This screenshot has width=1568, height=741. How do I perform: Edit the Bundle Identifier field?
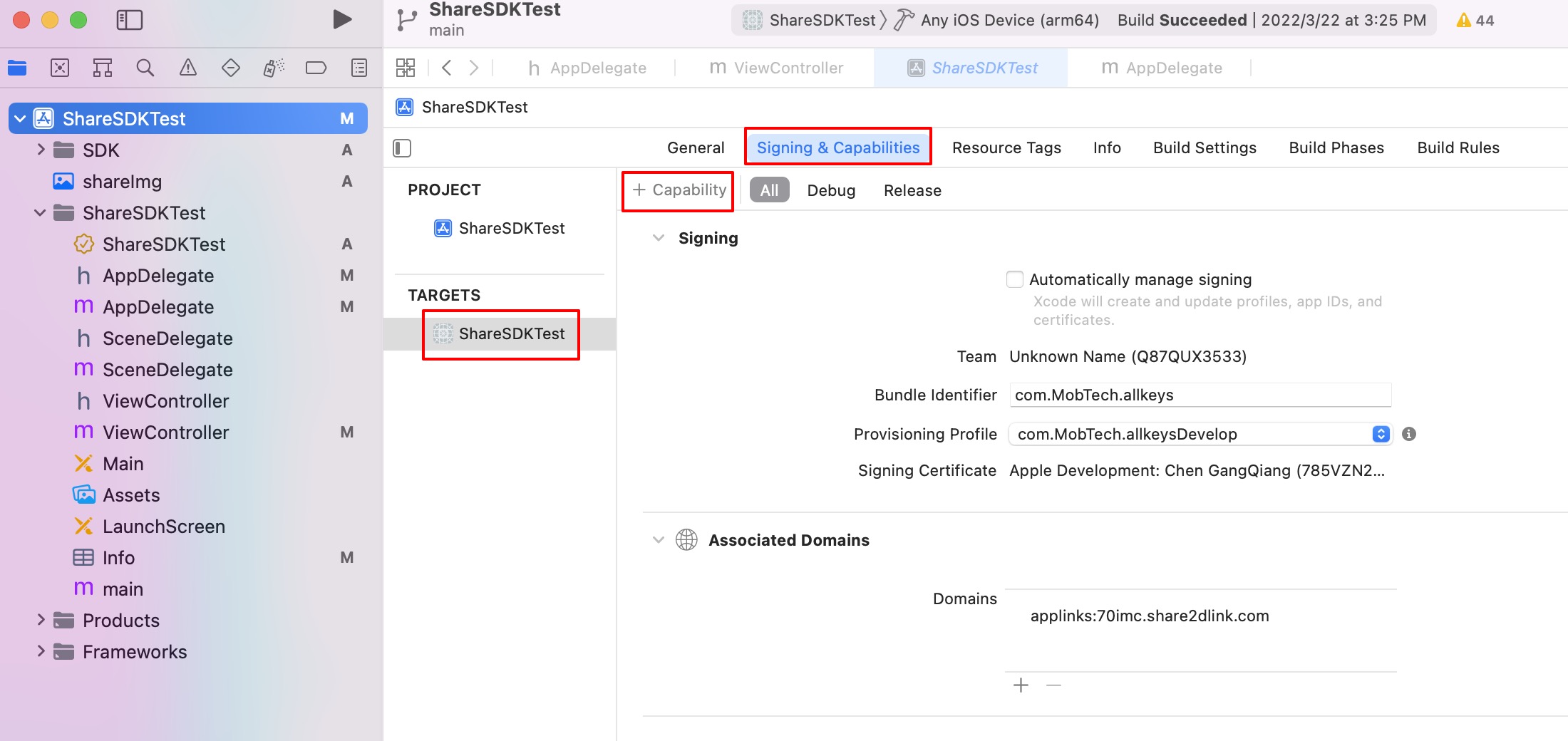pyautogui.click(x=1200, y=395)
